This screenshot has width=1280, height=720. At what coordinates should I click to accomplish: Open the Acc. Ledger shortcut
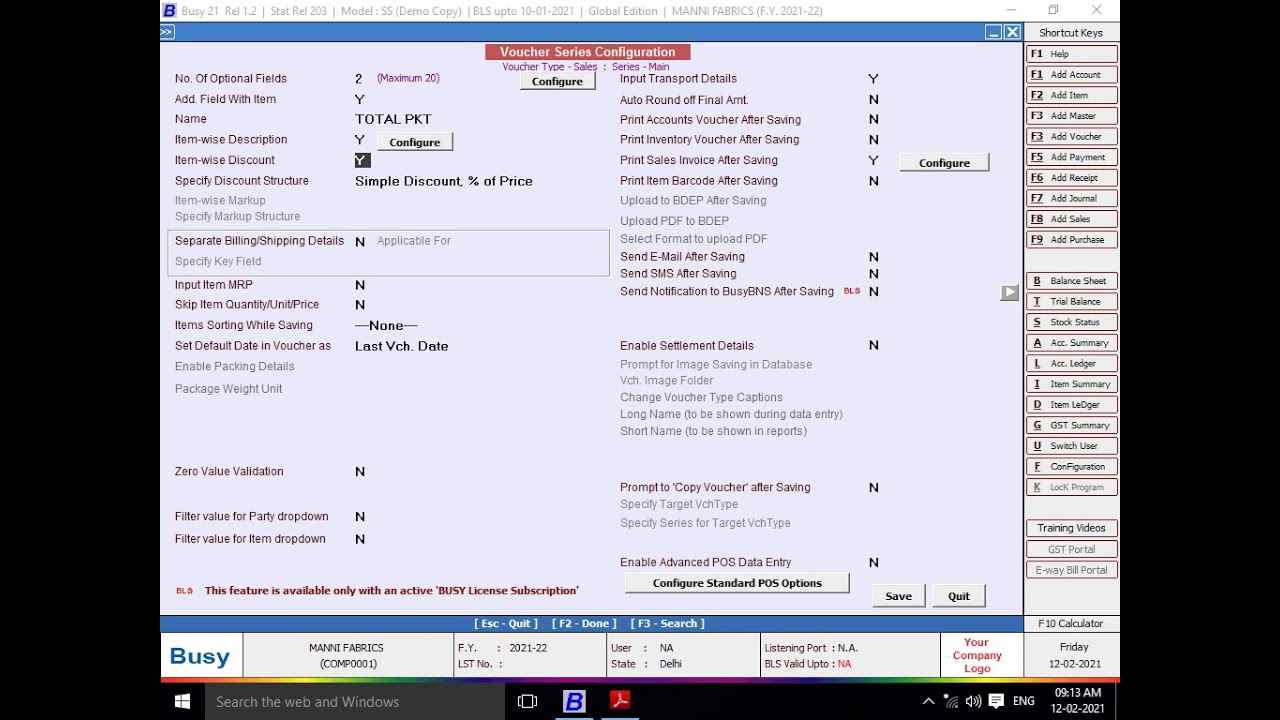pos(1071,363)
